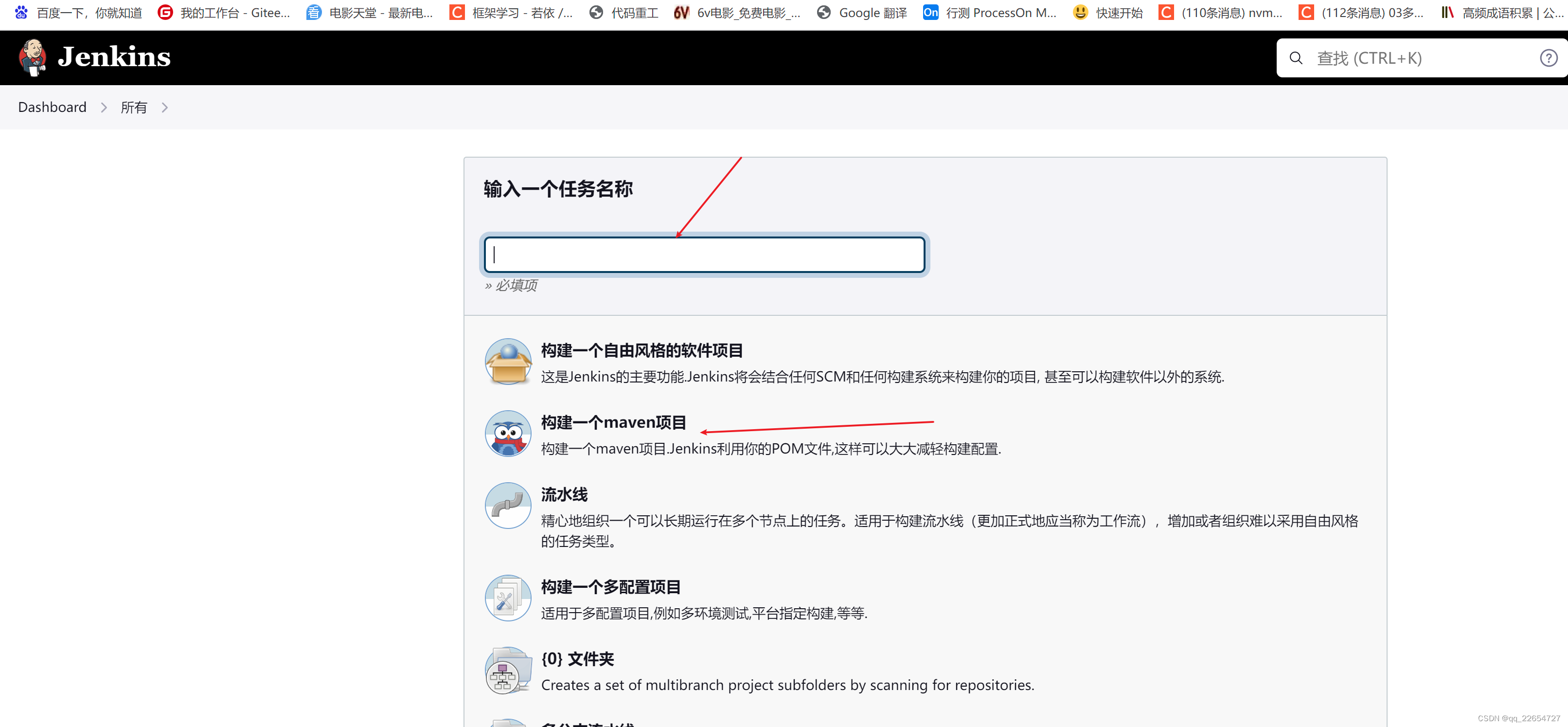This screenshot has height=727, width=1568.
Task: Choose 构建一个maven项目 option
Action: pyautogui.click(x=614, y=422)
